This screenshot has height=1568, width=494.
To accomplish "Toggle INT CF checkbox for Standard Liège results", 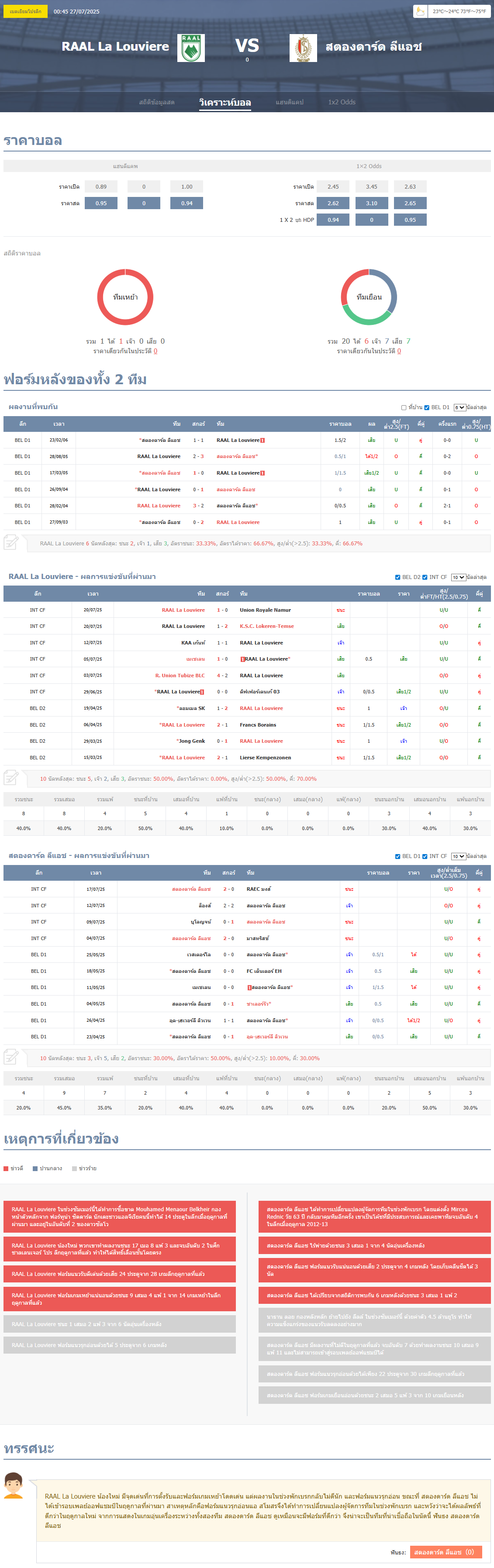I will pos(425,856).
